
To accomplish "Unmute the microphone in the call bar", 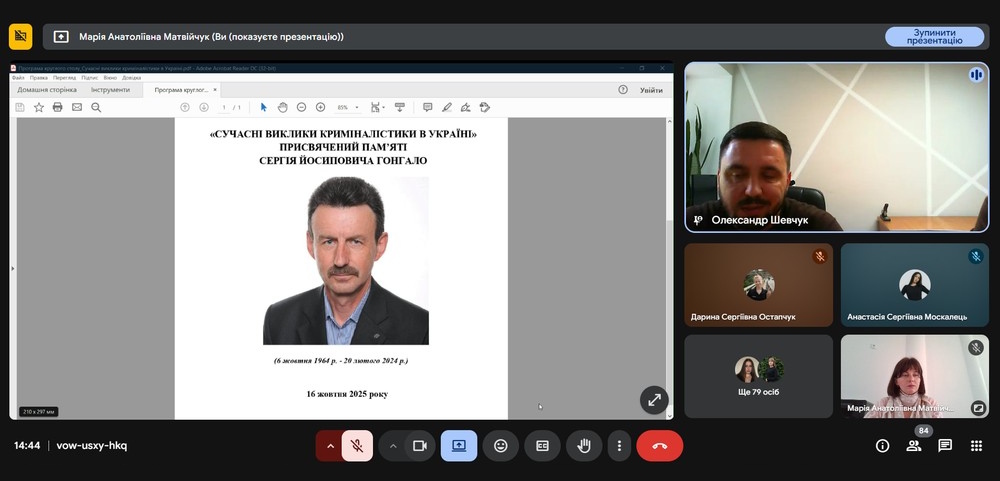I will tap(357, 446).
